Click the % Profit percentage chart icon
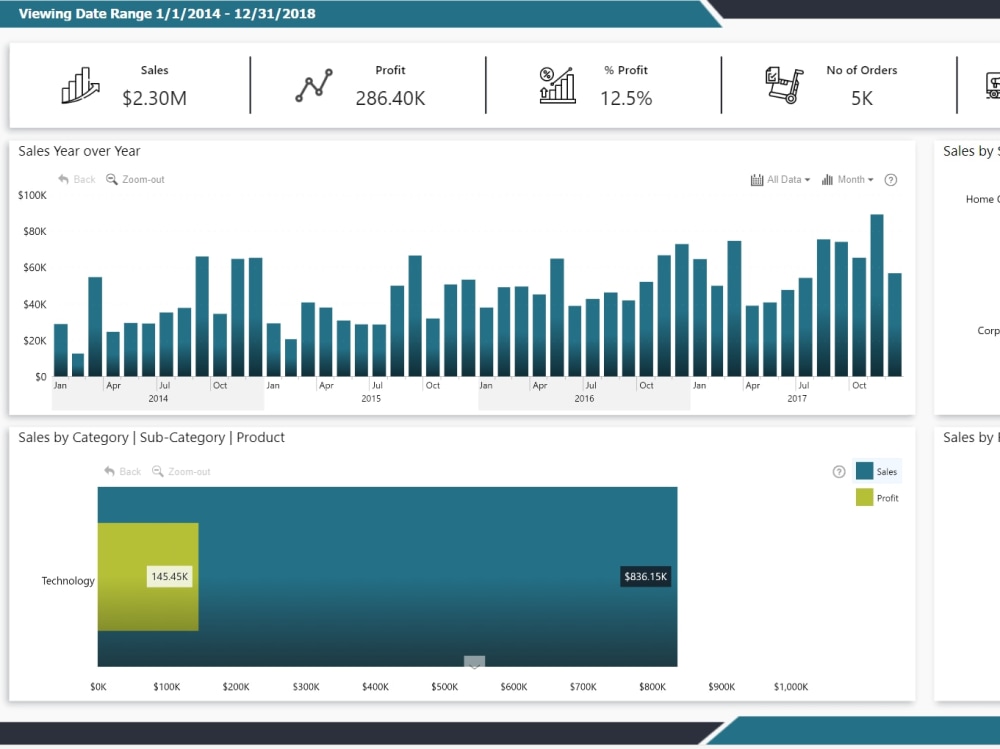 [556, 85]
